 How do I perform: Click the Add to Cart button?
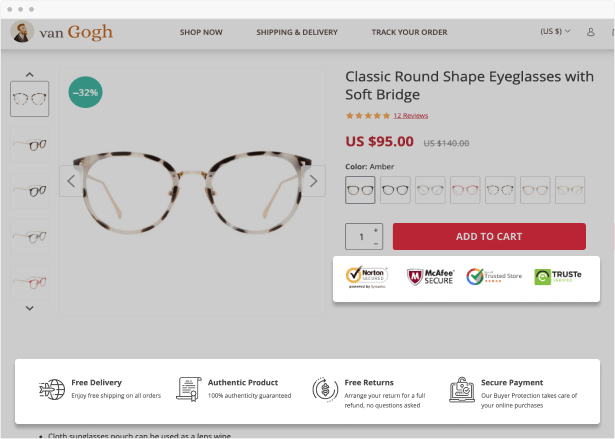489,237
